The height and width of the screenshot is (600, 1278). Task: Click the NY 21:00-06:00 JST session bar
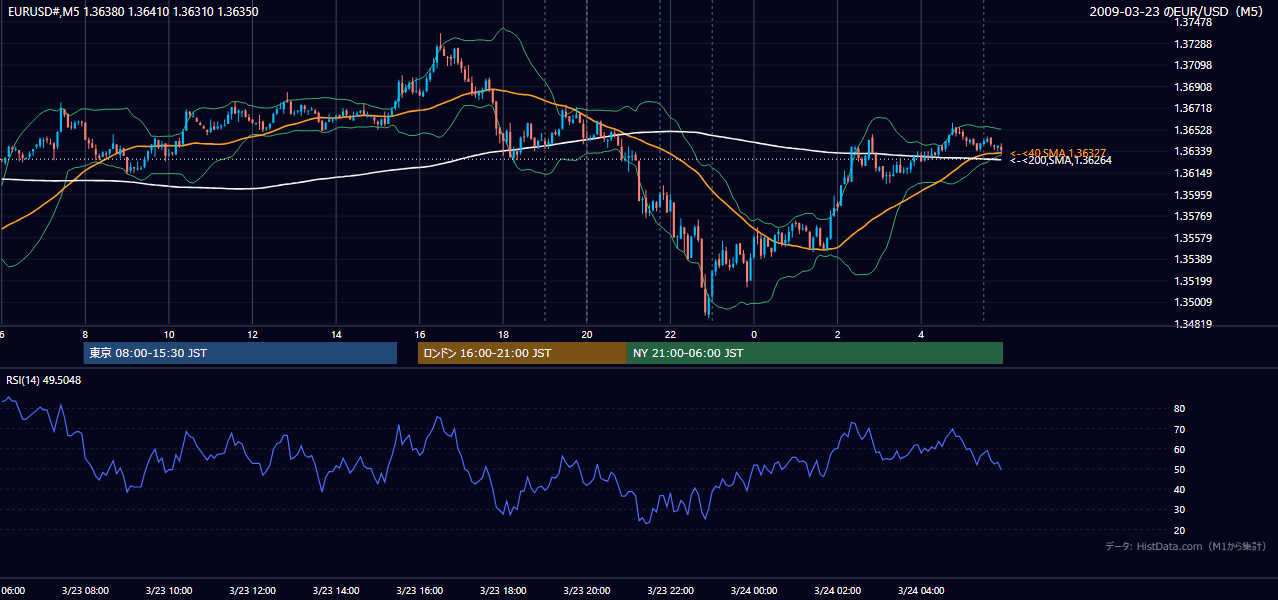tap(815, 353)
